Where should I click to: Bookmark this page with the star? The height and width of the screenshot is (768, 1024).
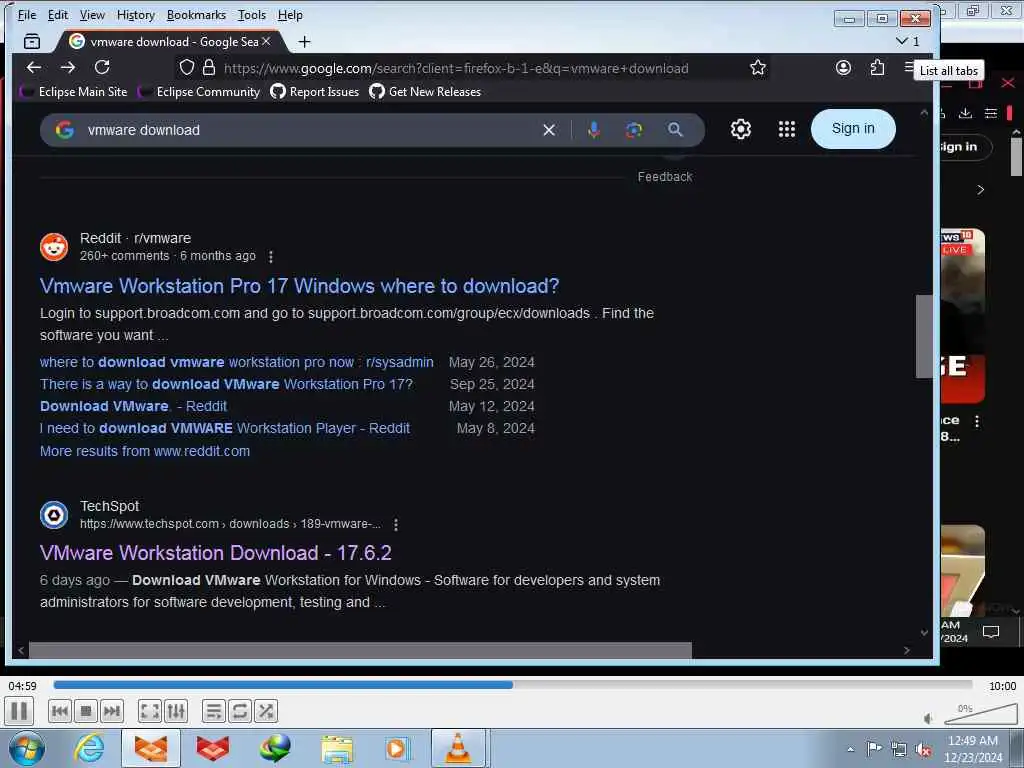coord(758,67)
